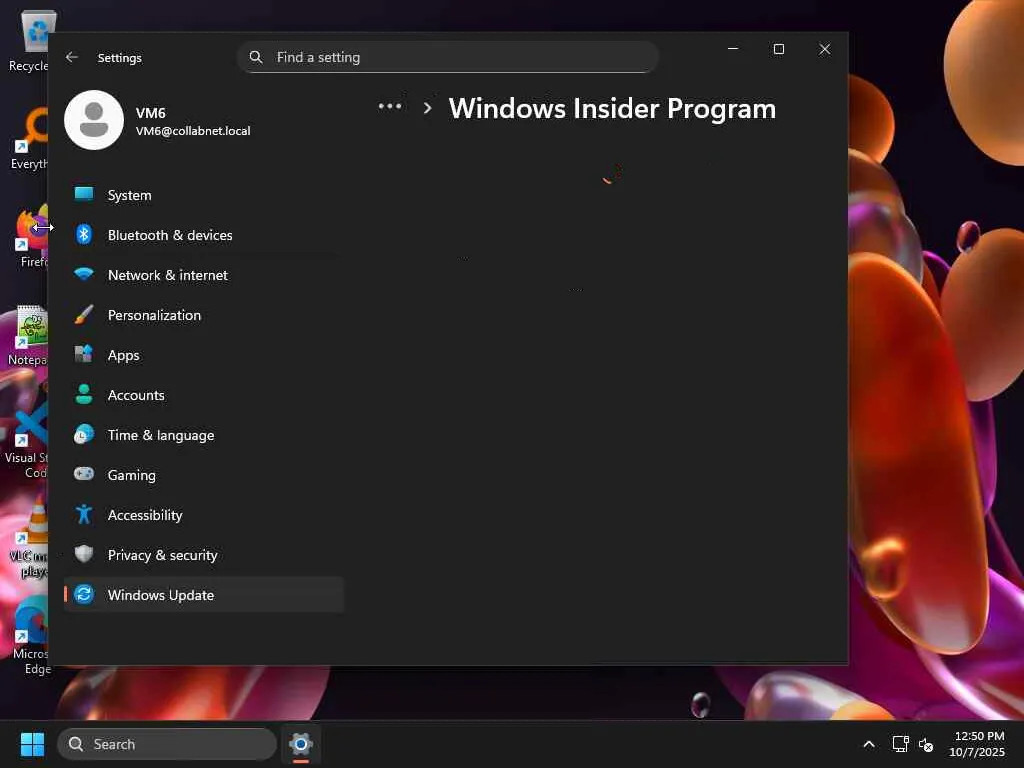The width and height of the screenshot is (1024, 768).
Task: Click the Windows Insider Program heading
Action: (612, 108)
